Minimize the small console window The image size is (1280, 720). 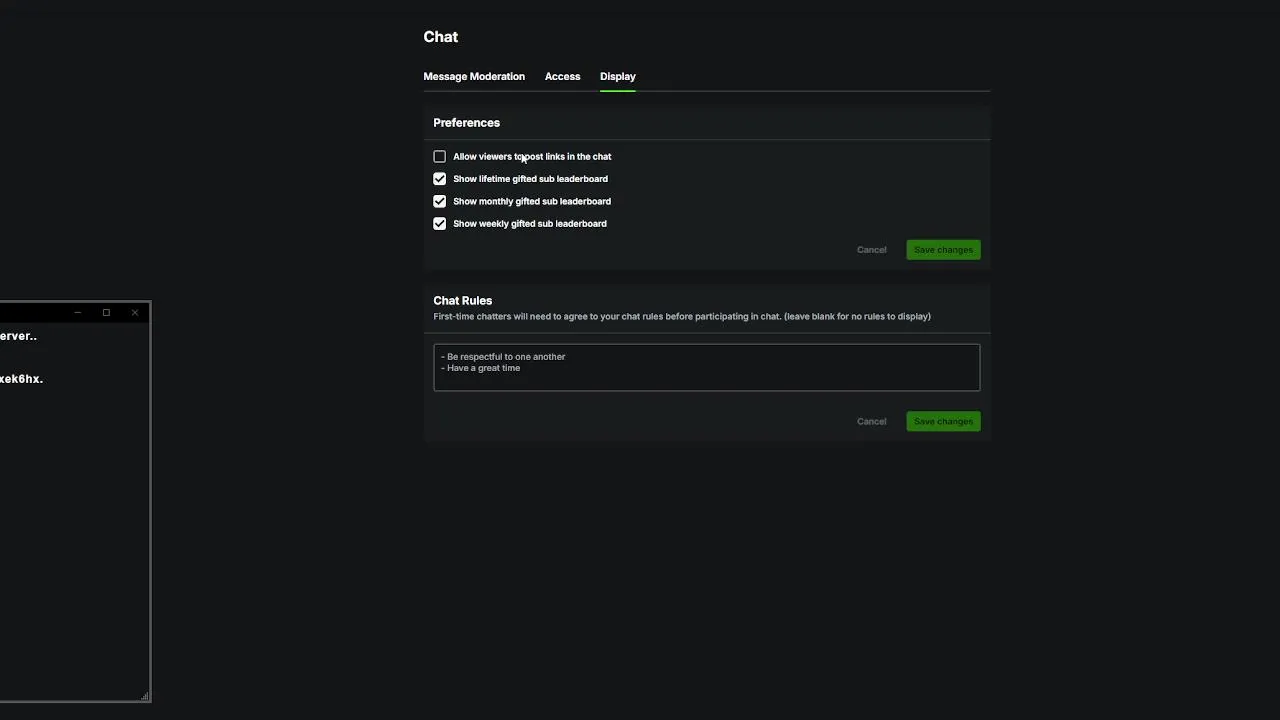(x=77, y=313)
